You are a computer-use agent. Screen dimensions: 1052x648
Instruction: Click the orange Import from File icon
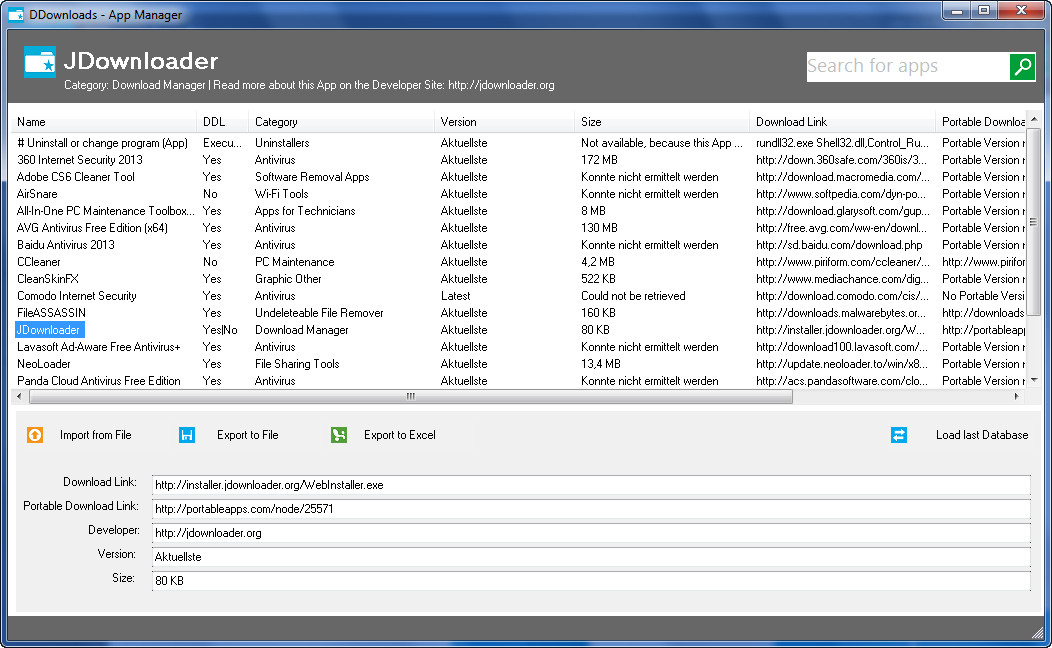coord(35,435)
